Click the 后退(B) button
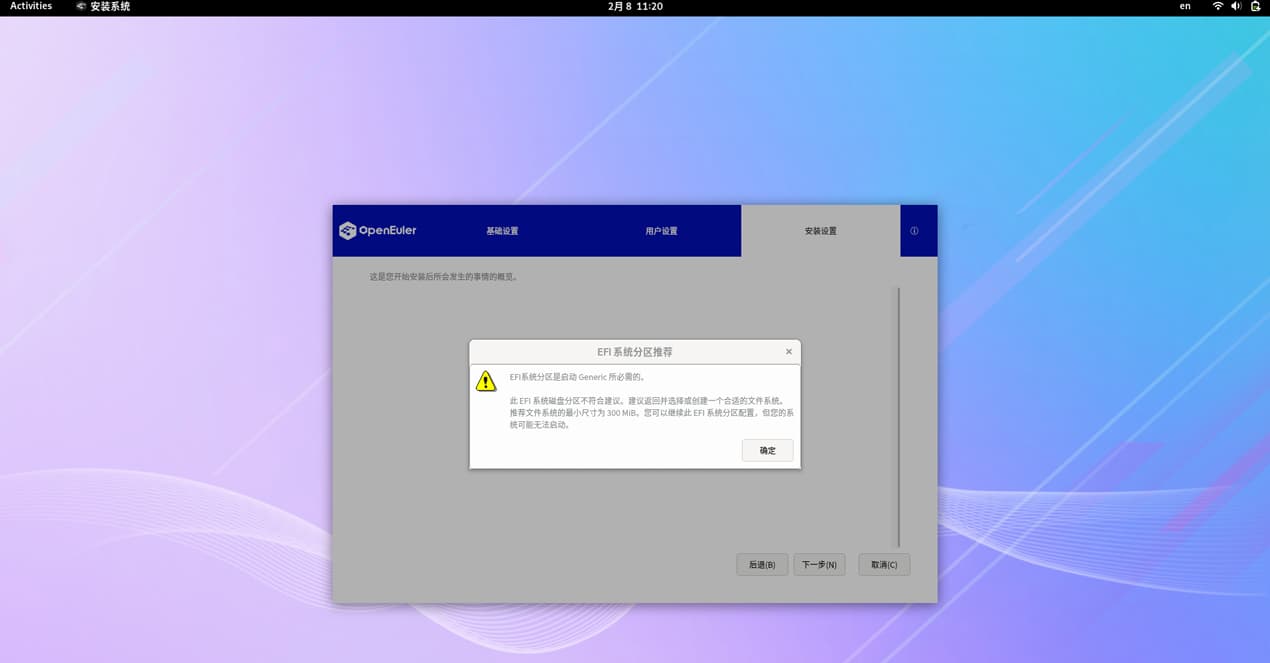The height and width of the screenshot is (663, 1270). coord(762,565)
